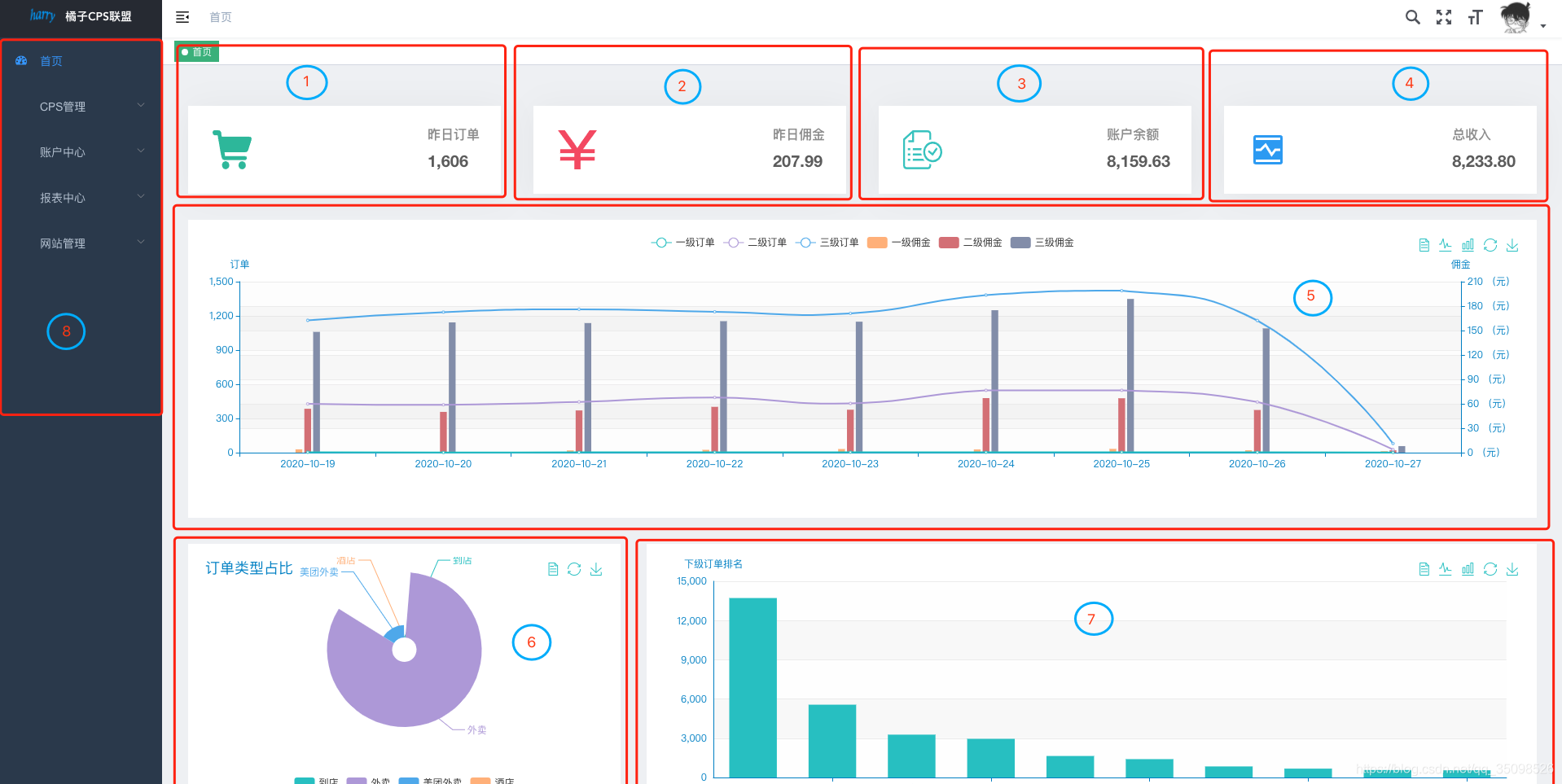Click the 昨日佣金 value 207.99

[x=797, y=161]
